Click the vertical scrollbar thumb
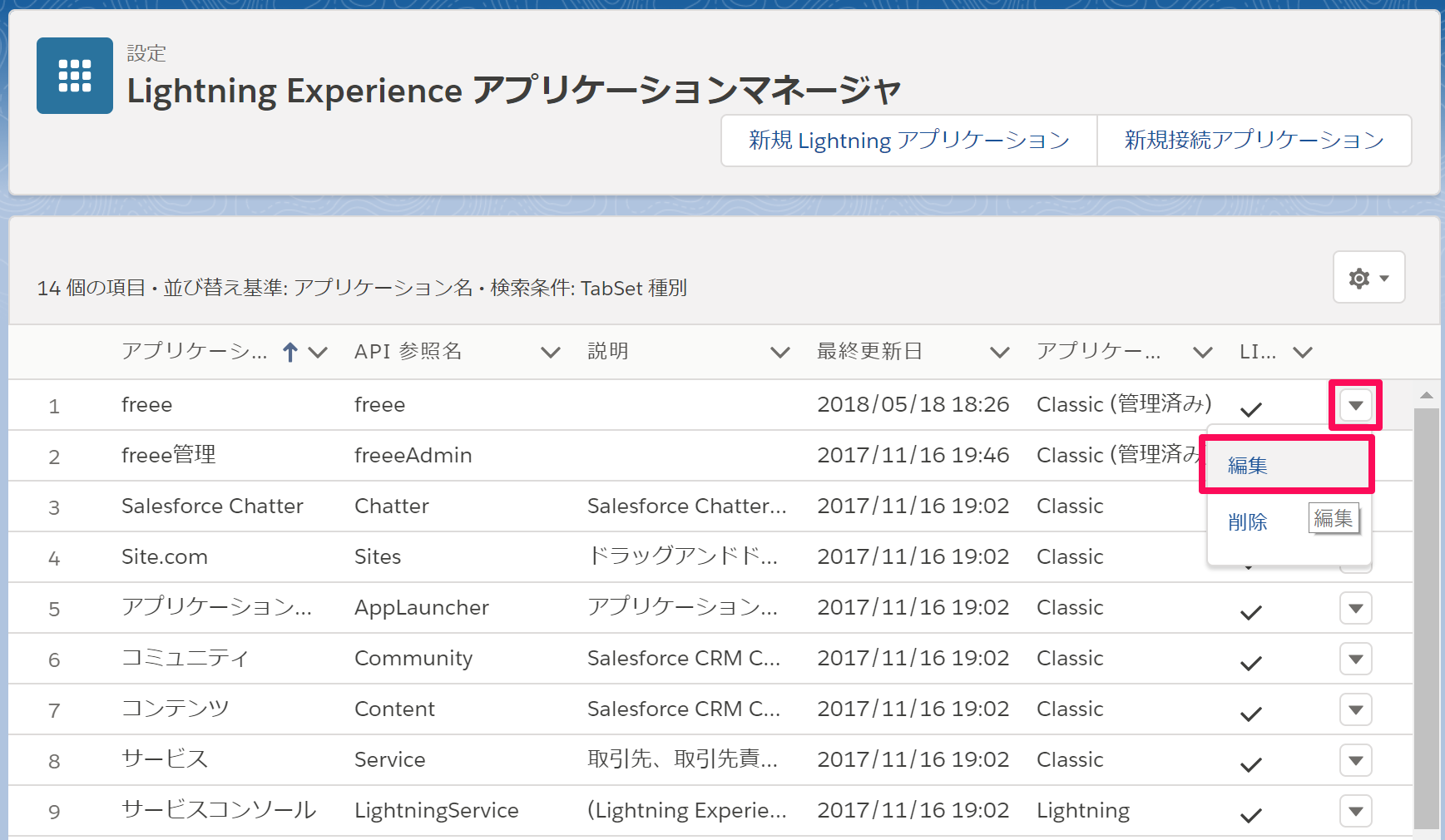Screen dimensions: 1445x840 coord(1427,620)
